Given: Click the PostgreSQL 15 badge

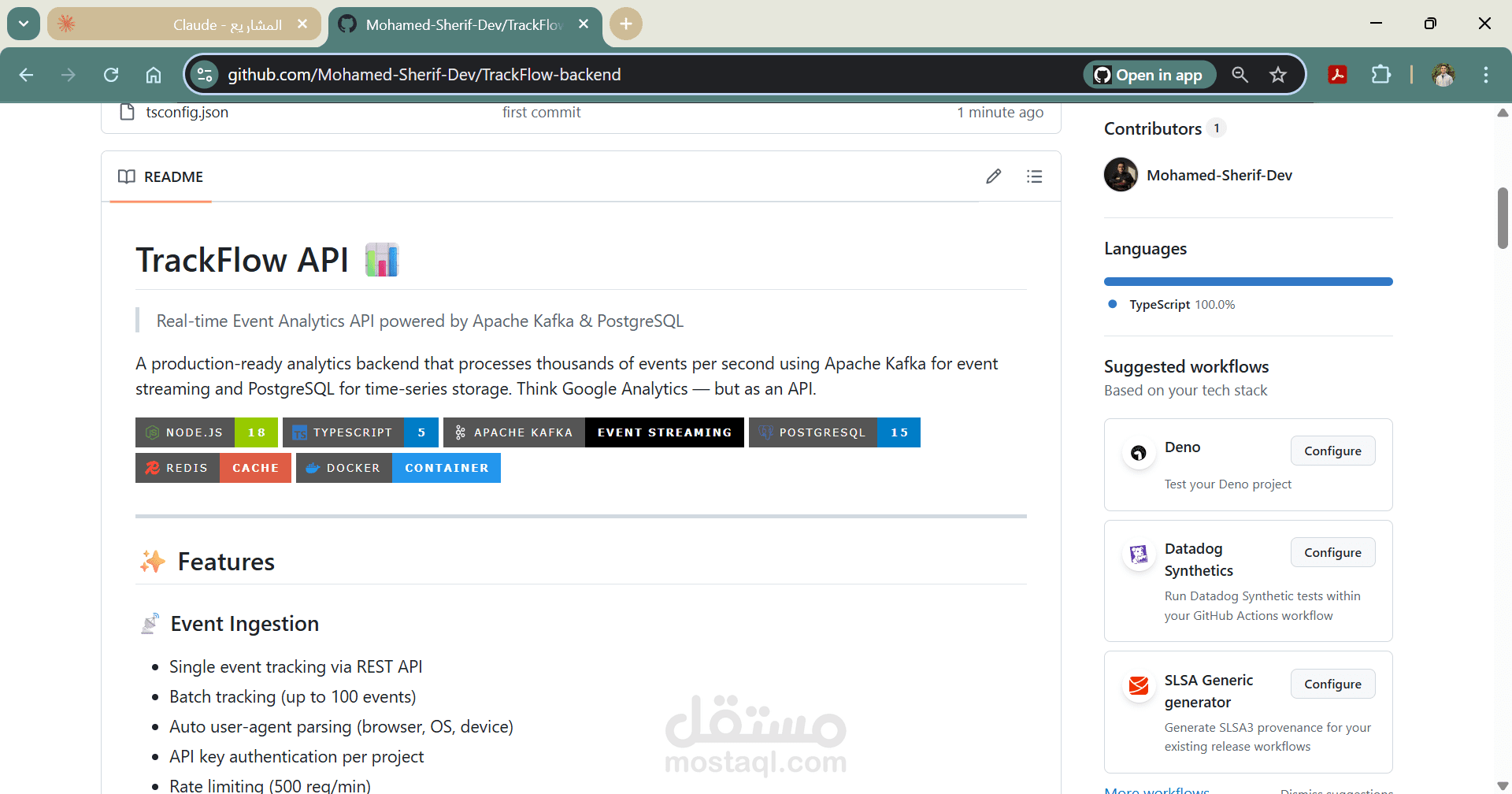Looking at the screenshot, I should click(835, 432).
